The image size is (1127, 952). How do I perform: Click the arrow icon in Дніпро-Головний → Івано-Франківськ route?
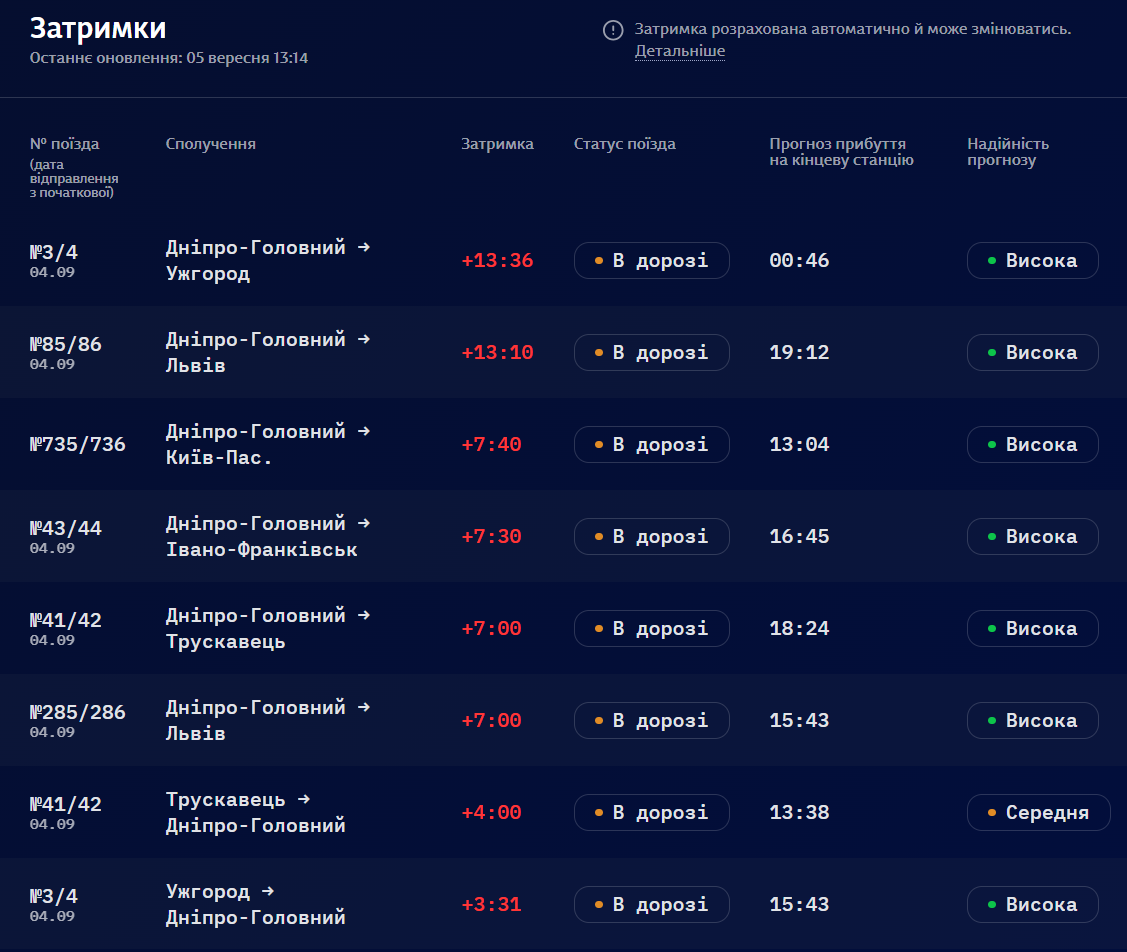tap(364, 523)
